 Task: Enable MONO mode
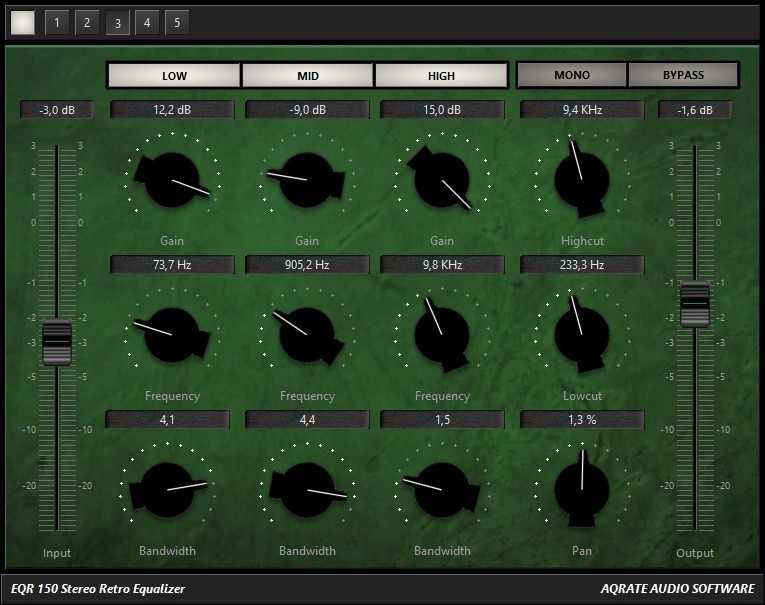tap(572, 75)
